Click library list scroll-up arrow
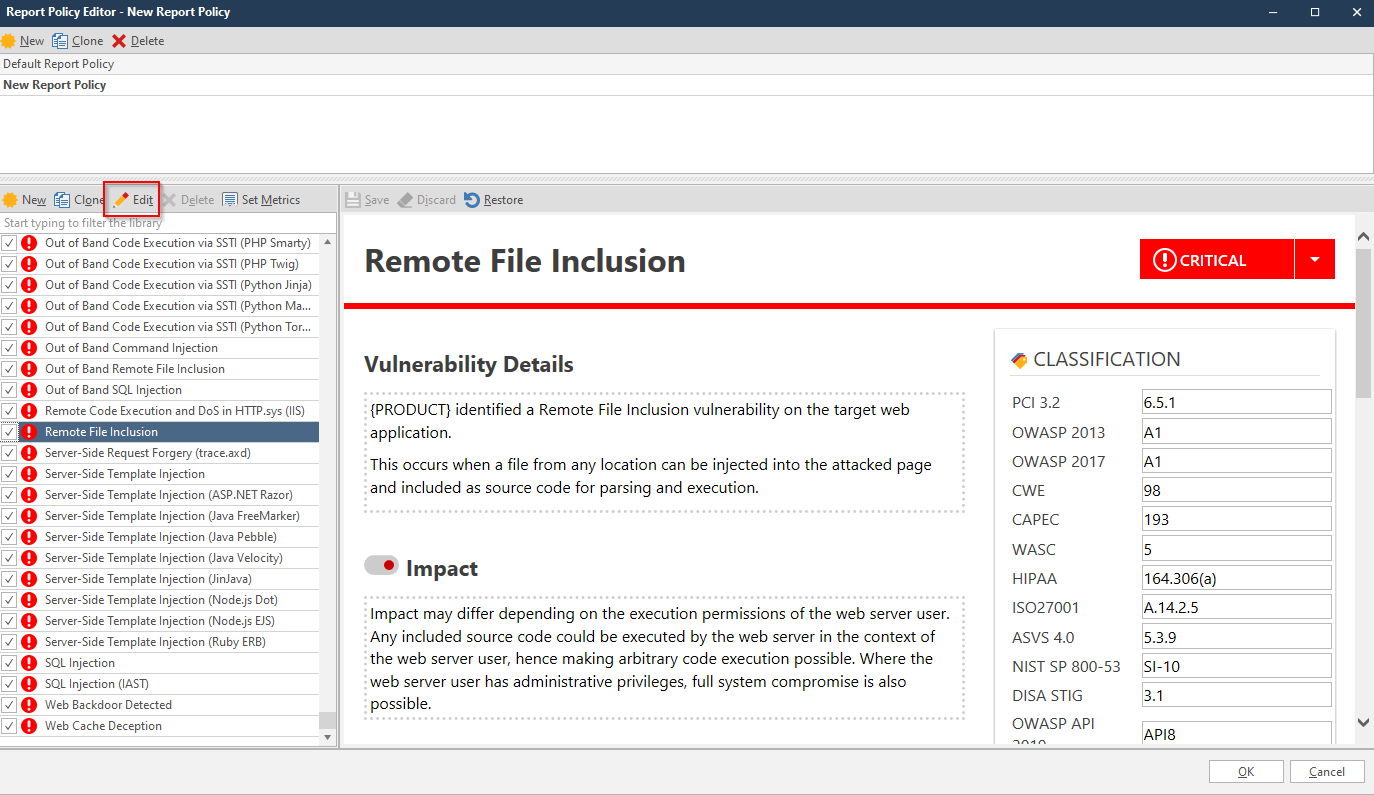Screen dimensions: 1374x795 328,243
